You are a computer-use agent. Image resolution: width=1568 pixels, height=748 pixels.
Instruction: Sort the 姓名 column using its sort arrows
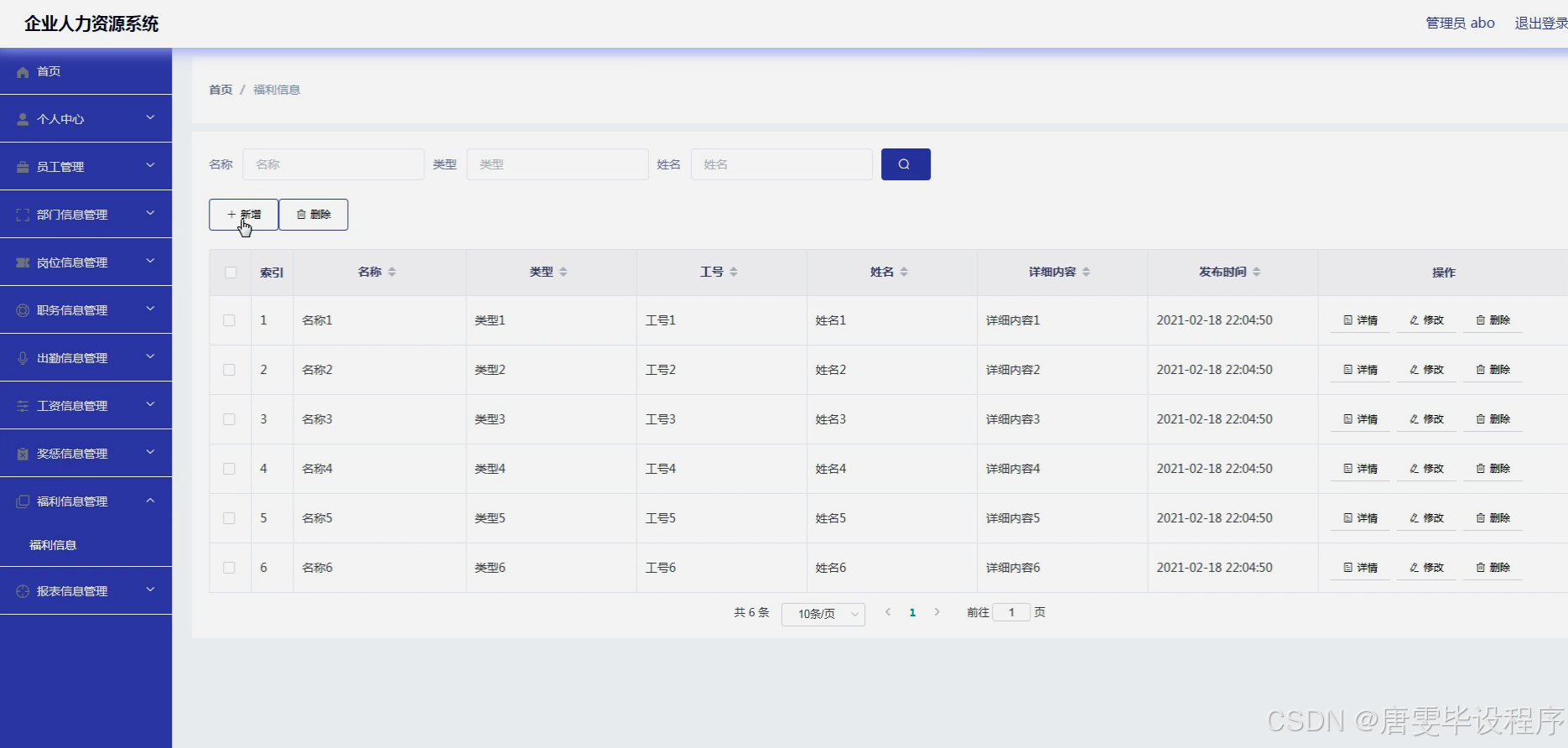pos(904,272)
